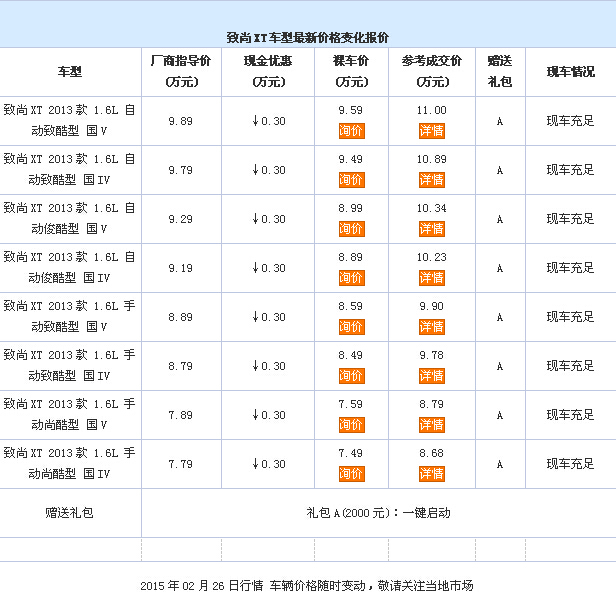Select model name 自动俊酷型 国IV
This screenshot has height=610, width=616.
(69, 267)
